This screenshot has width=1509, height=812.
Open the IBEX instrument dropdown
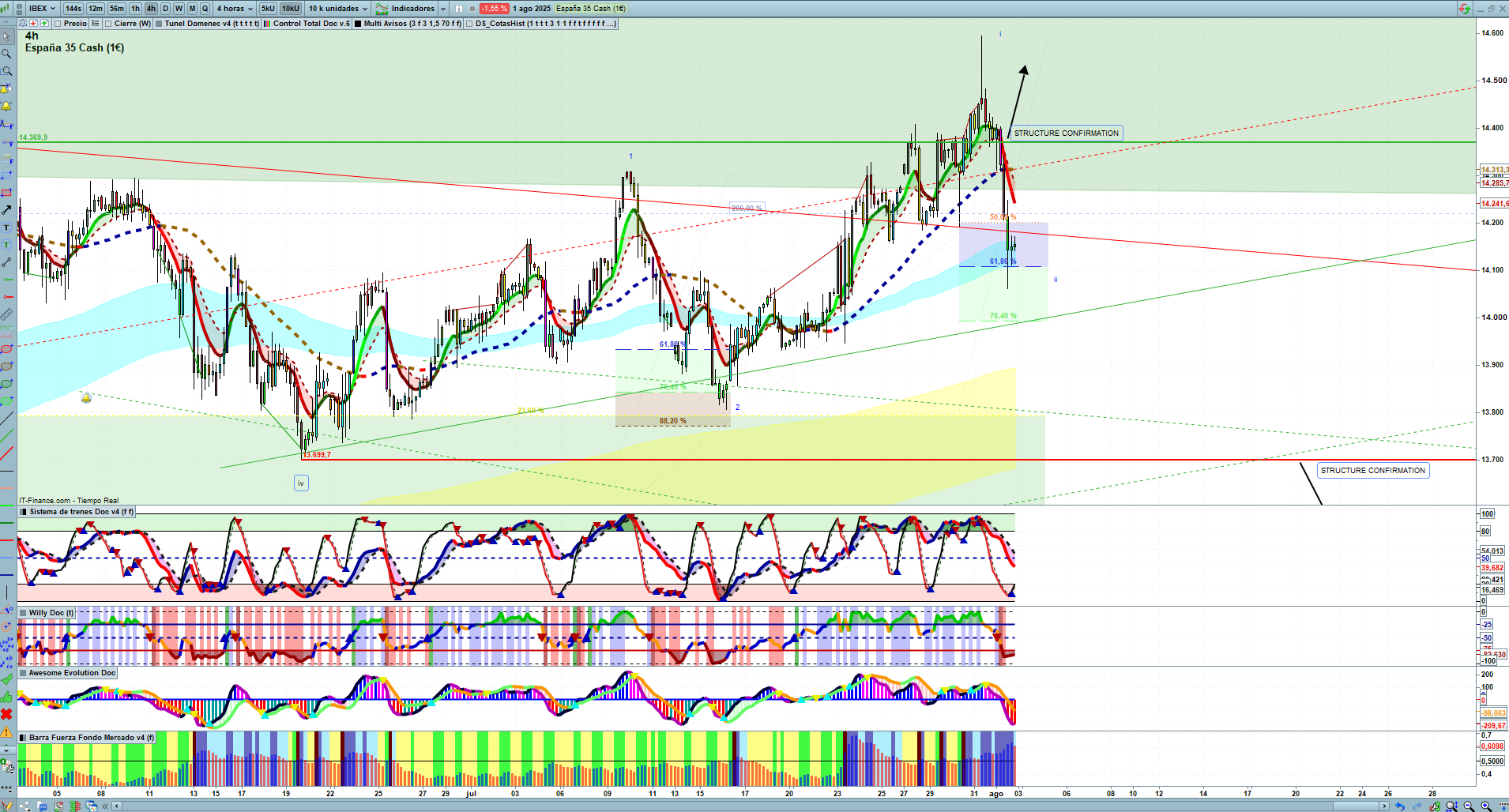[42, 9]
